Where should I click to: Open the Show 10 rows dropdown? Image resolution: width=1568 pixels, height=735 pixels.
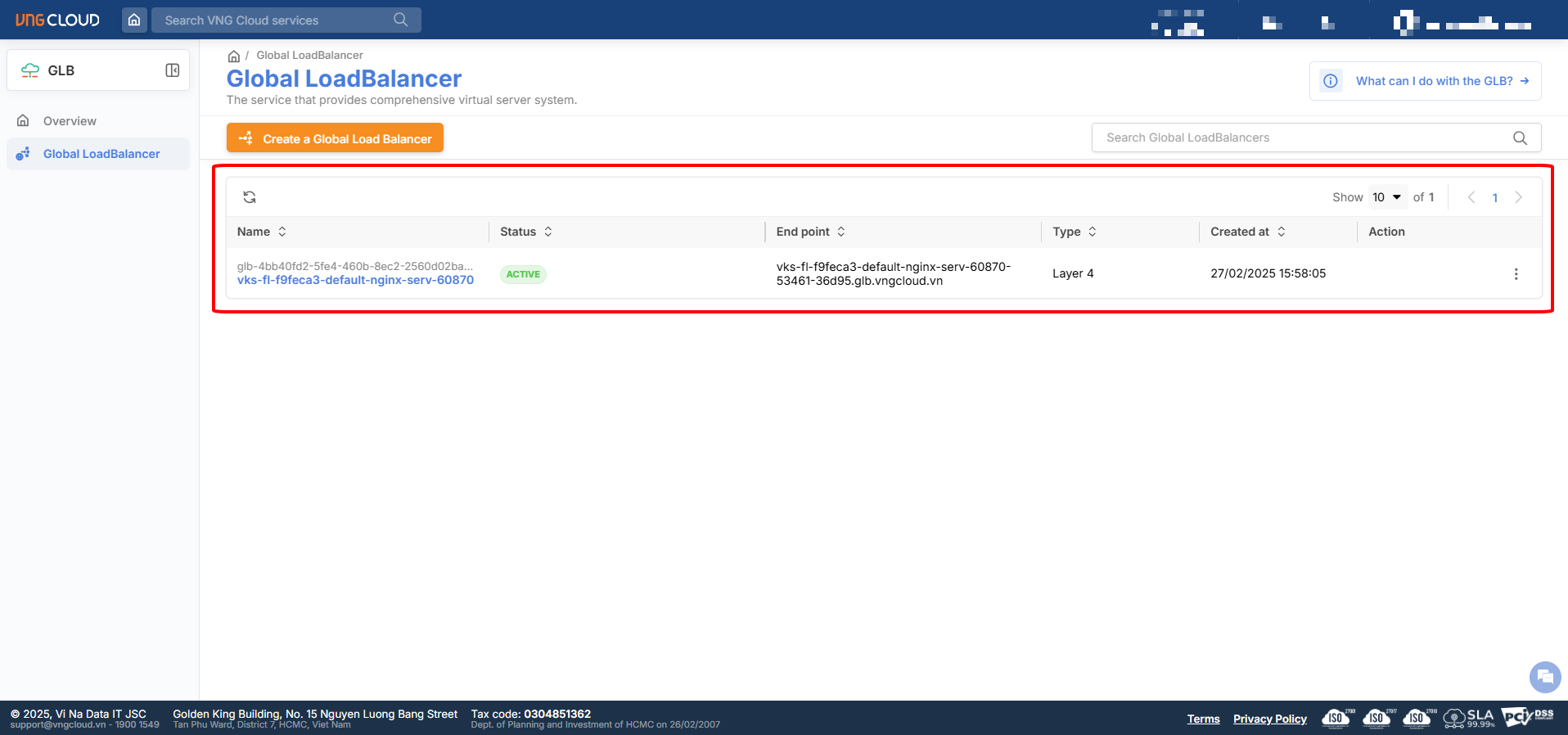pos(1387,197)
